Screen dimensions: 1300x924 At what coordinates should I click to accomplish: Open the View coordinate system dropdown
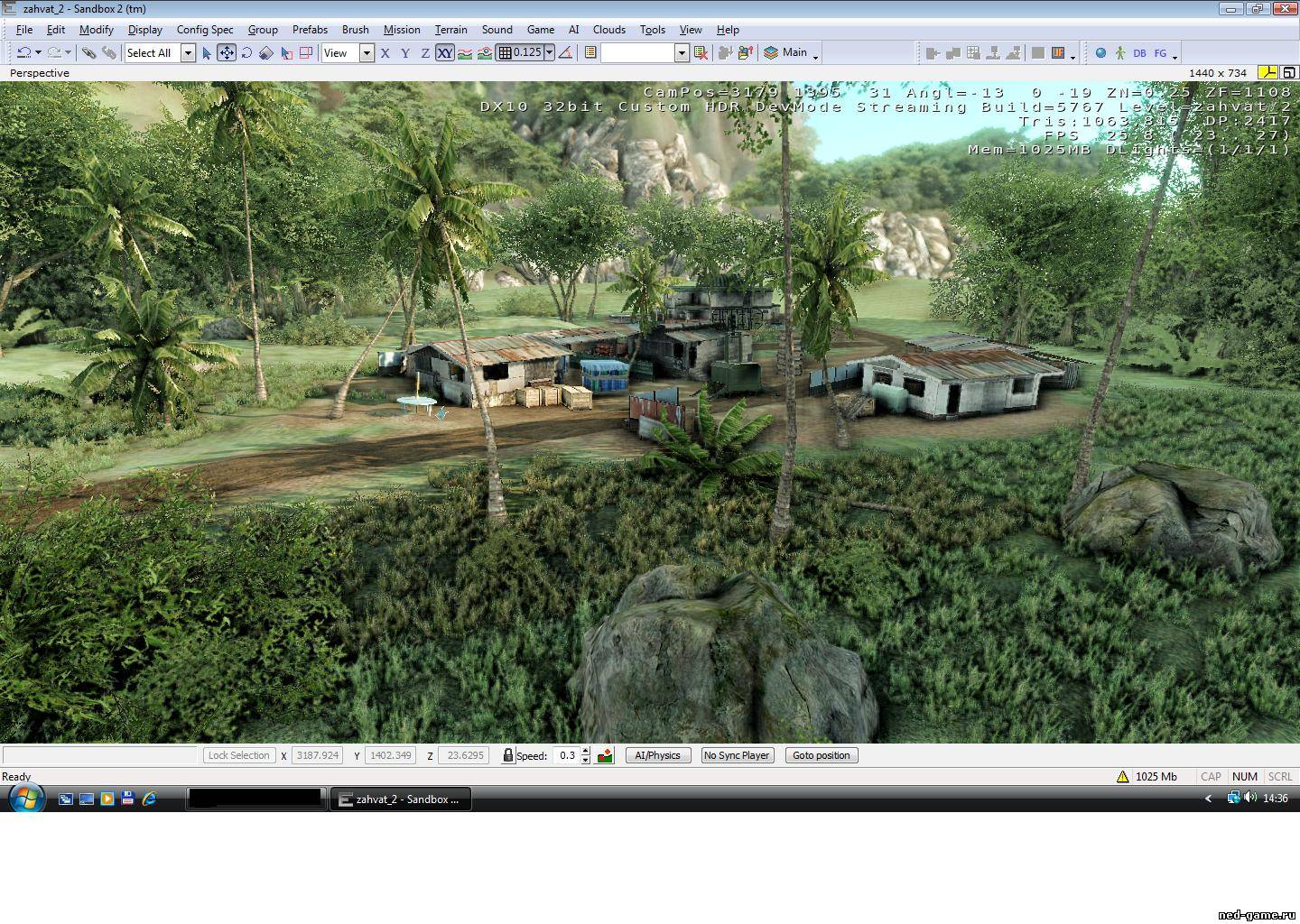point(367,53)
